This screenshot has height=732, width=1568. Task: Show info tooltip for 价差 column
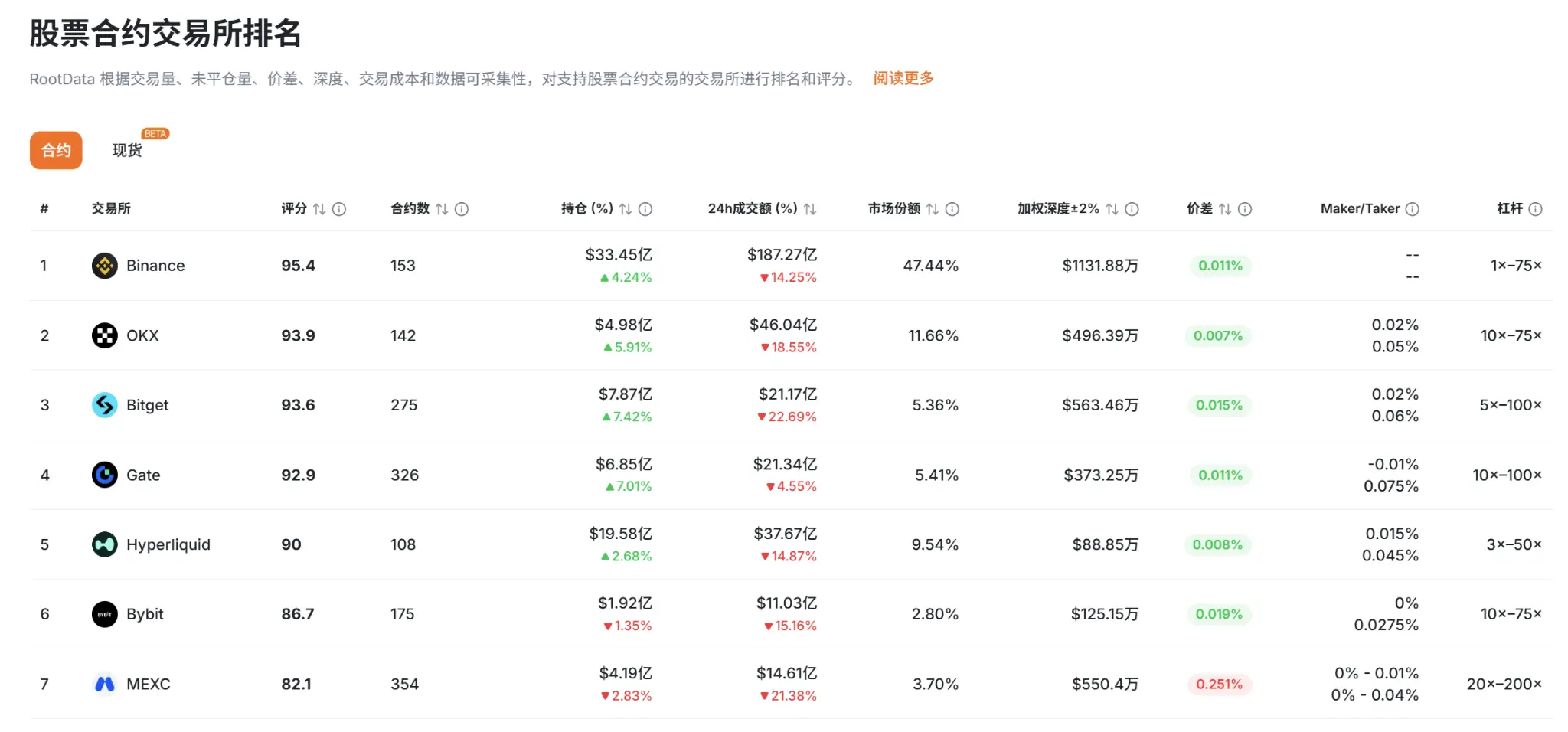[1245, 209]
